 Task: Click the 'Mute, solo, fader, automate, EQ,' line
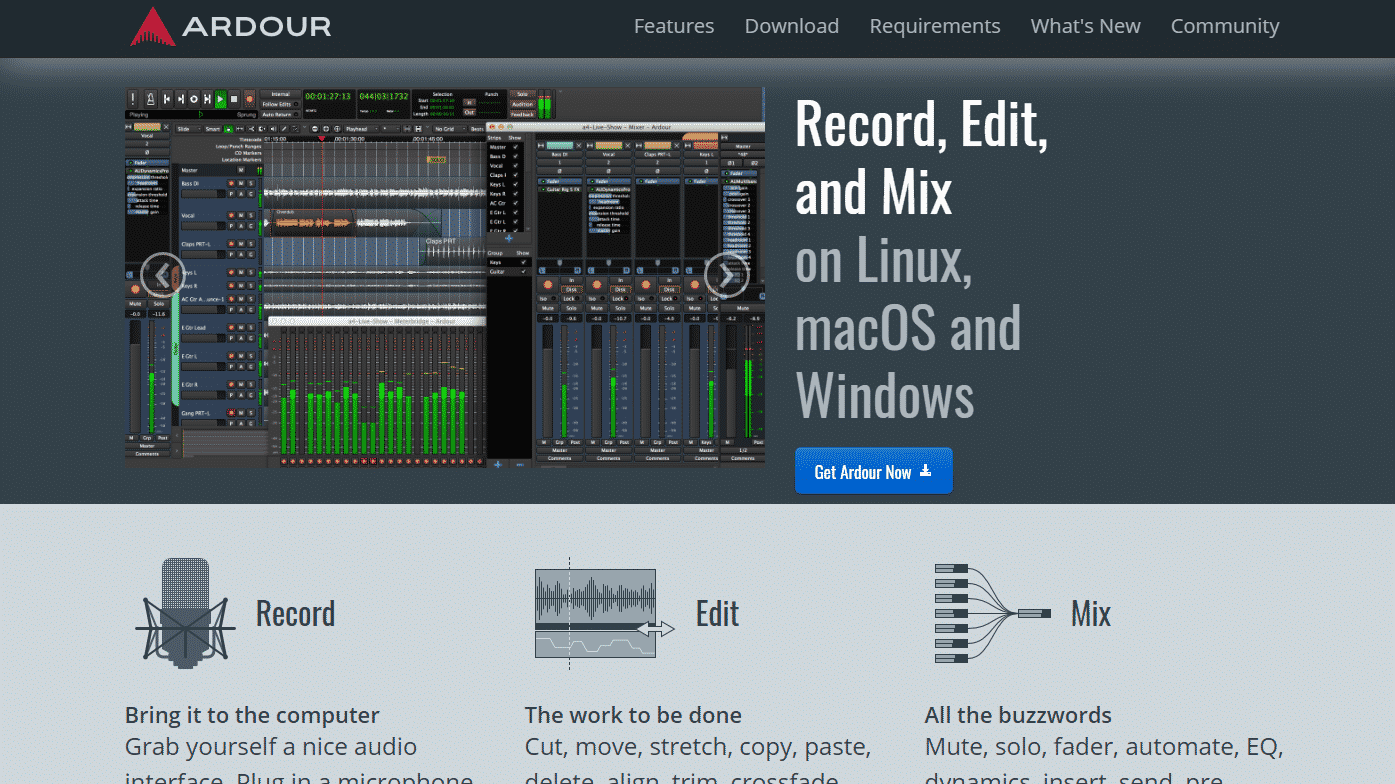click(1104, 747)
